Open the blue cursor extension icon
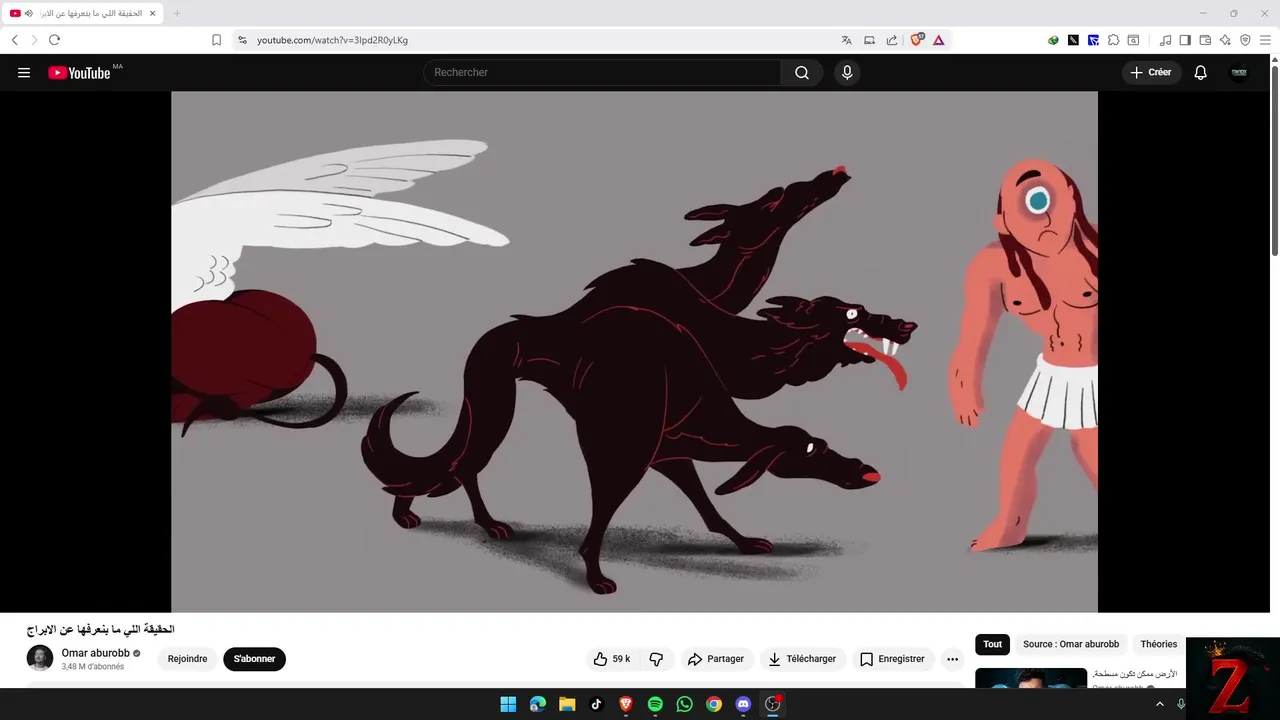Screen dimensions: 1280x720 tap(1093, 40)
